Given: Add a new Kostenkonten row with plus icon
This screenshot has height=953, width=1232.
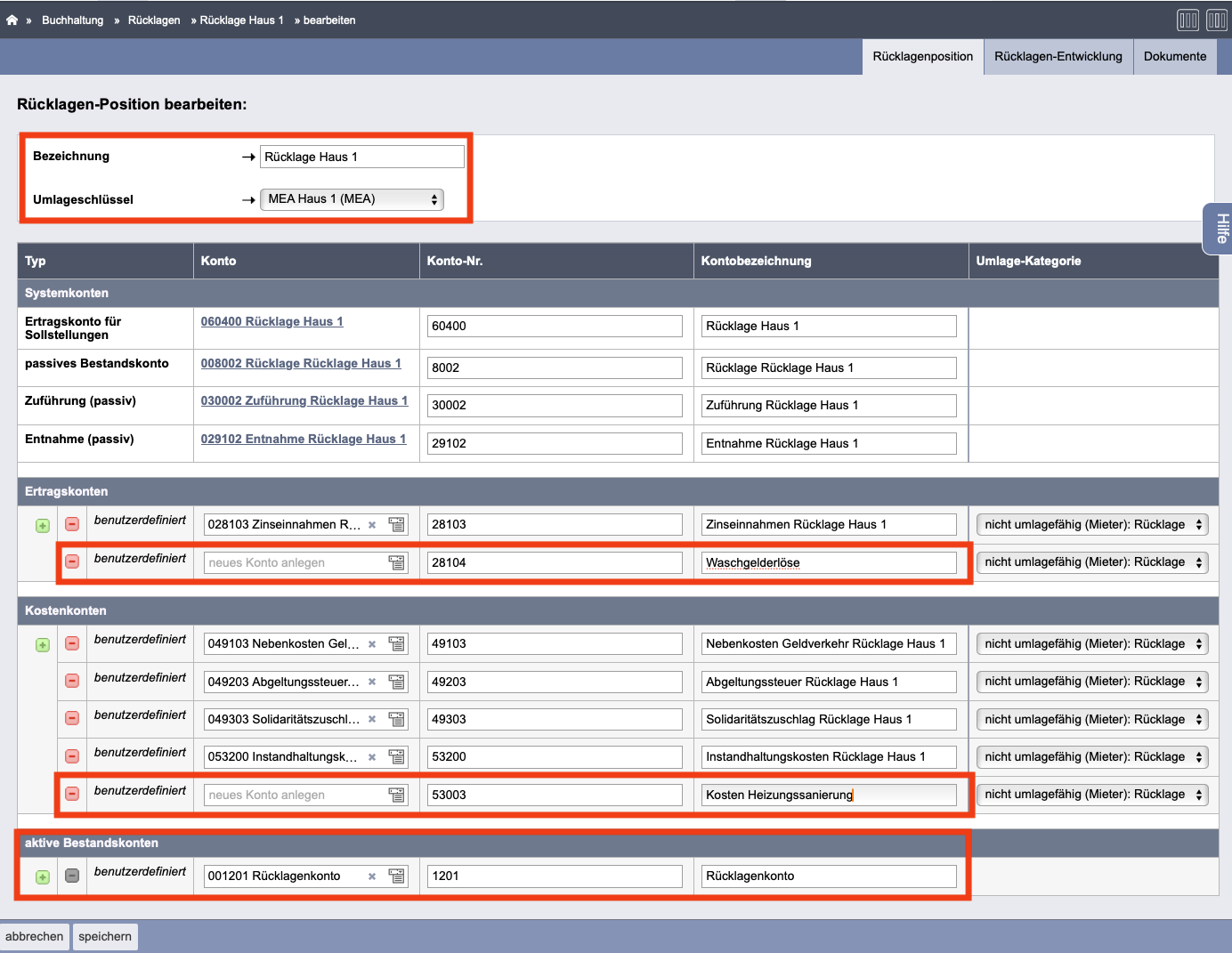Looking at the screenshot, I should pyautogui.click(x=43, y=645).
